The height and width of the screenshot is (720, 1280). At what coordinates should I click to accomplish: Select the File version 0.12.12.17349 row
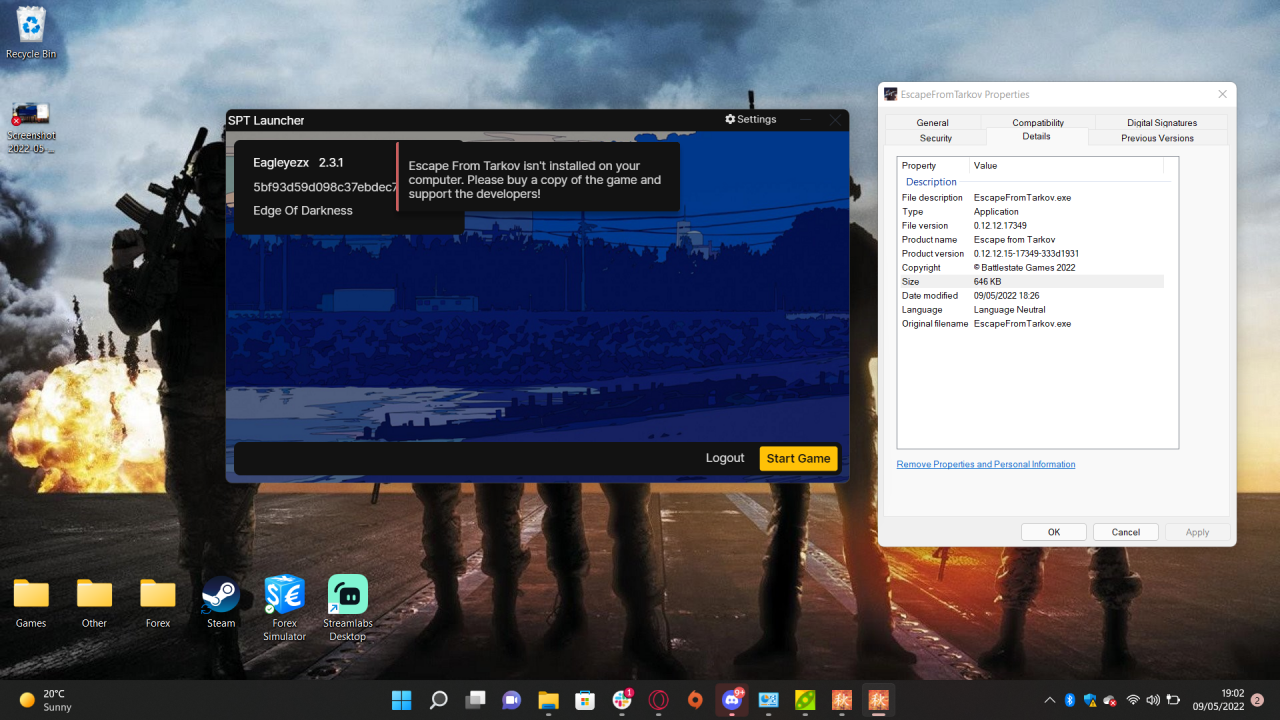click(x=1032, y=226)
